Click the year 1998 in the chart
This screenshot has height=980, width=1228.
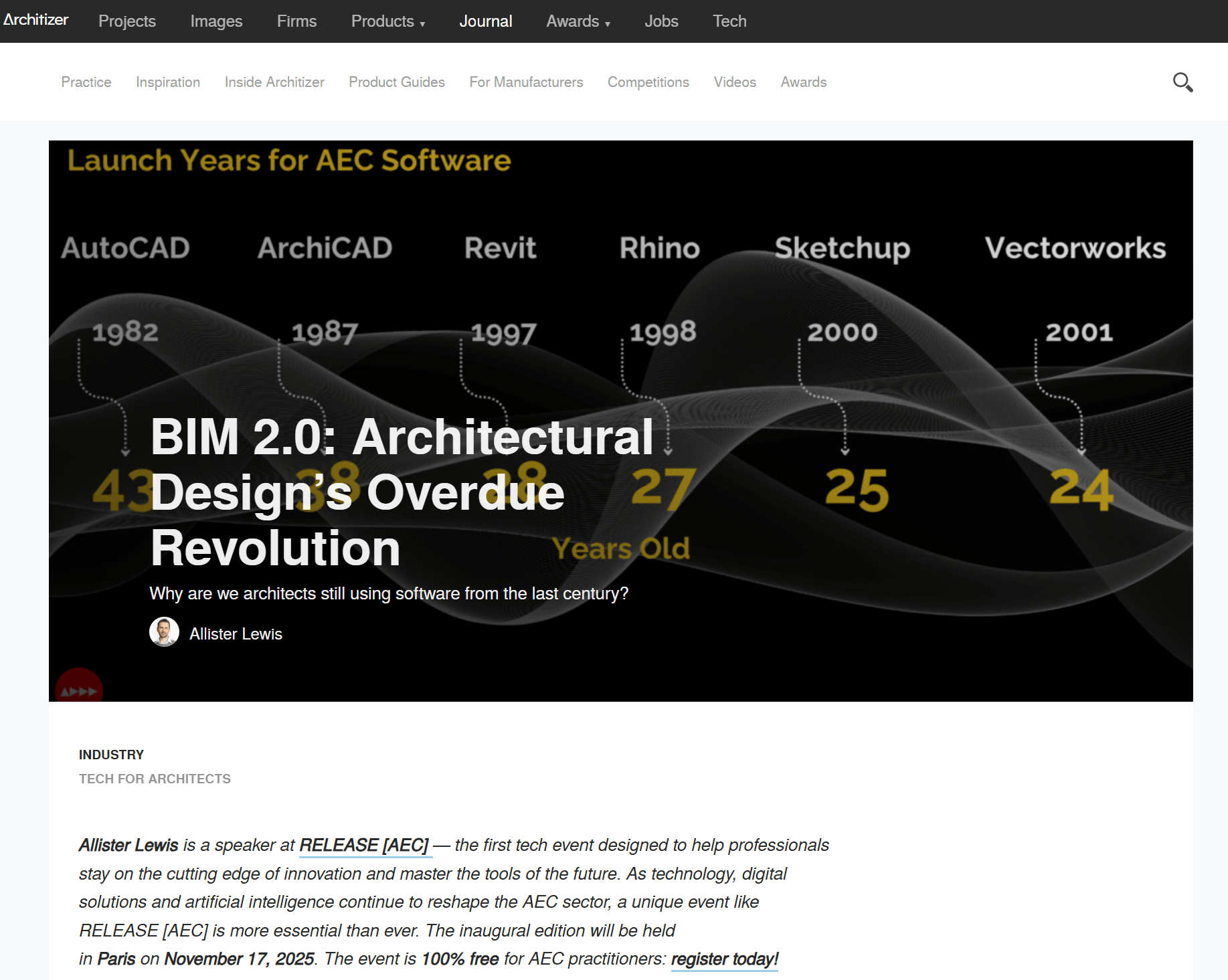[663, 332]
